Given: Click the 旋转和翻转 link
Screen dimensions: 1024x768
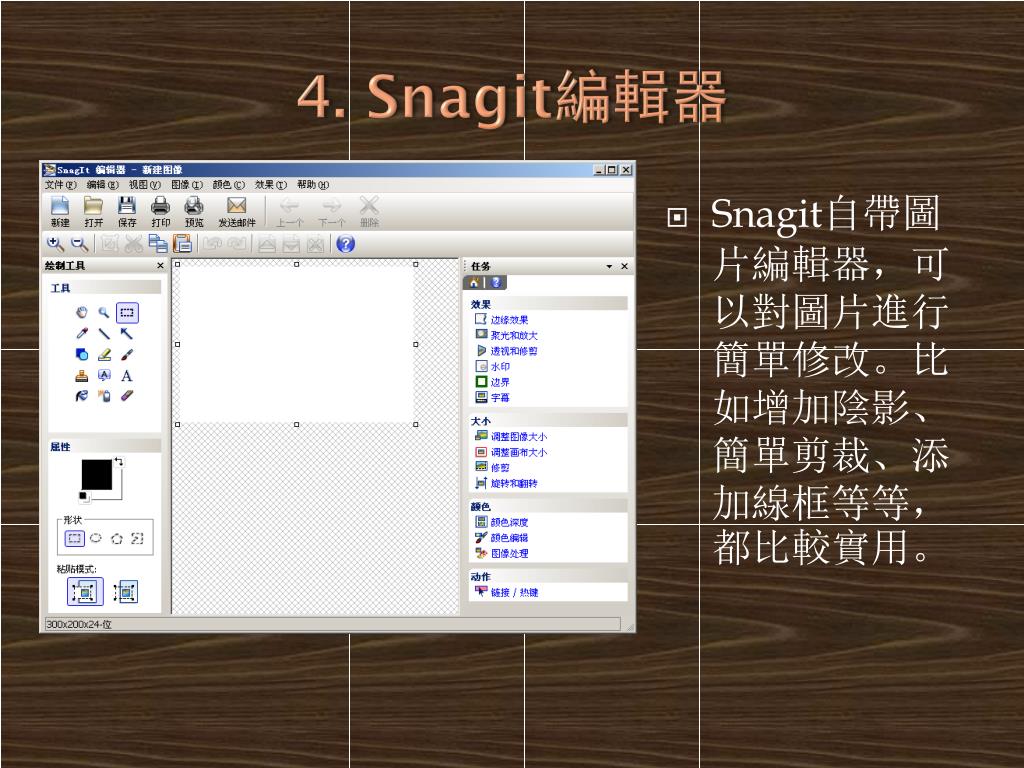Looking at the screenshot, I should click(514, 484).
